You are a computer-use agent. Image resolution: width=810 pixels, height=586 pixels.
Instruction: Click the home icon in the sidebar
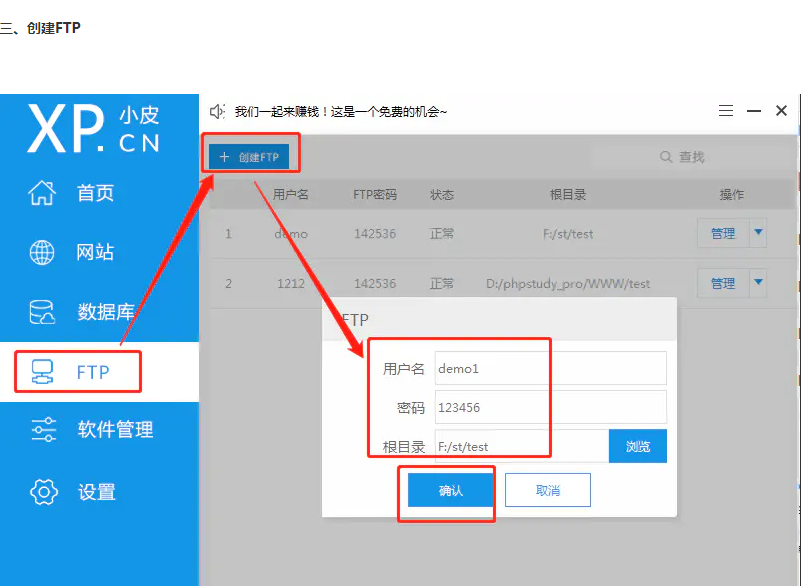point(42,193)
